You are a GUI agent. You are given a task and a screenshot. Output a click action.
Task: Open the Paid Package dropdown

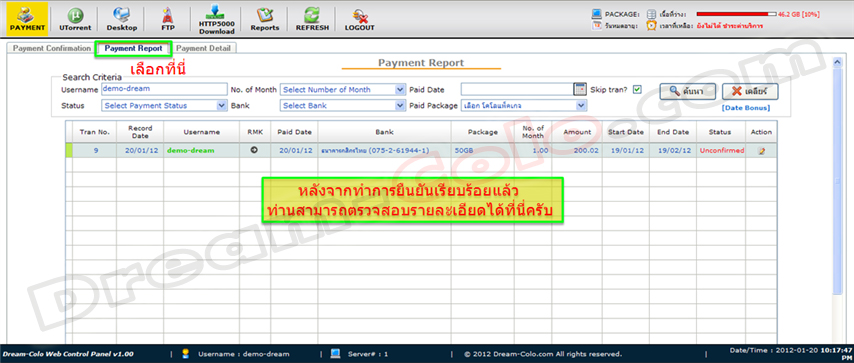[524, 105]
